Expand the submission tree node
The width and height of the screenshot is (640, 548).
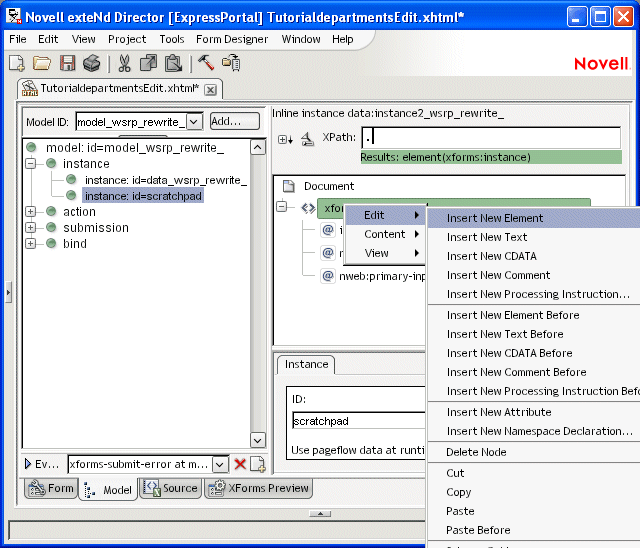point(30,227)
